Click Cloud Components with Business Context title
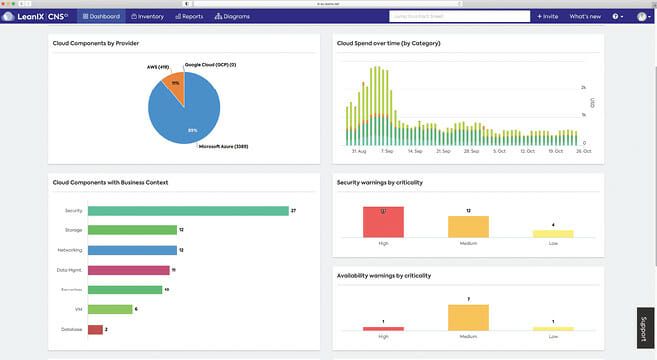 point(110,183)
